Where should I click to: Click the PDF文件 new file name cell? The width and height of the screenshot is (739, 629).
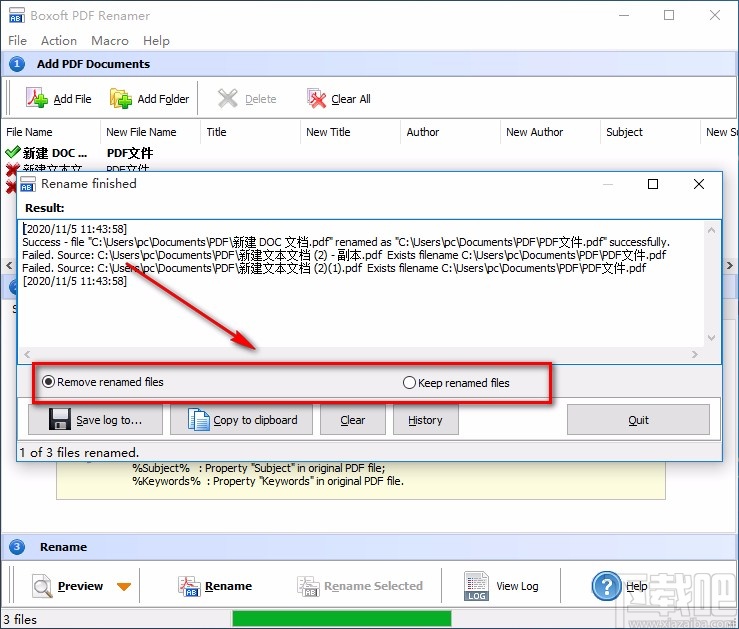130,153
